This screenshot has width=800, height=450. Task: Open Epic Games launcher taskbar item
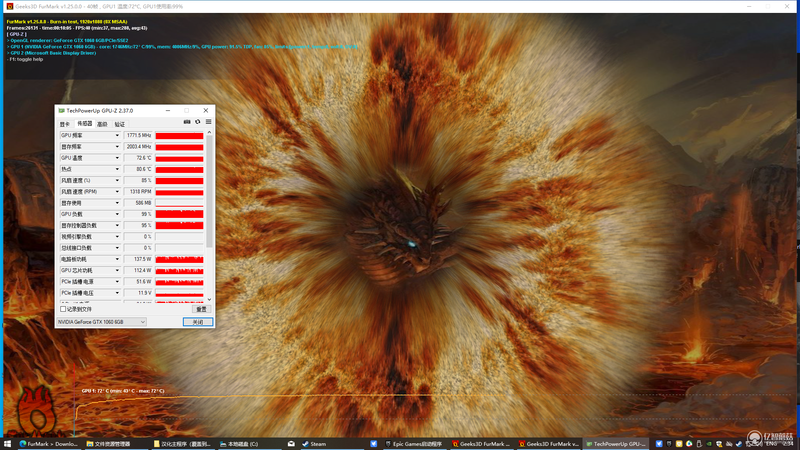[x=414, y=444]
